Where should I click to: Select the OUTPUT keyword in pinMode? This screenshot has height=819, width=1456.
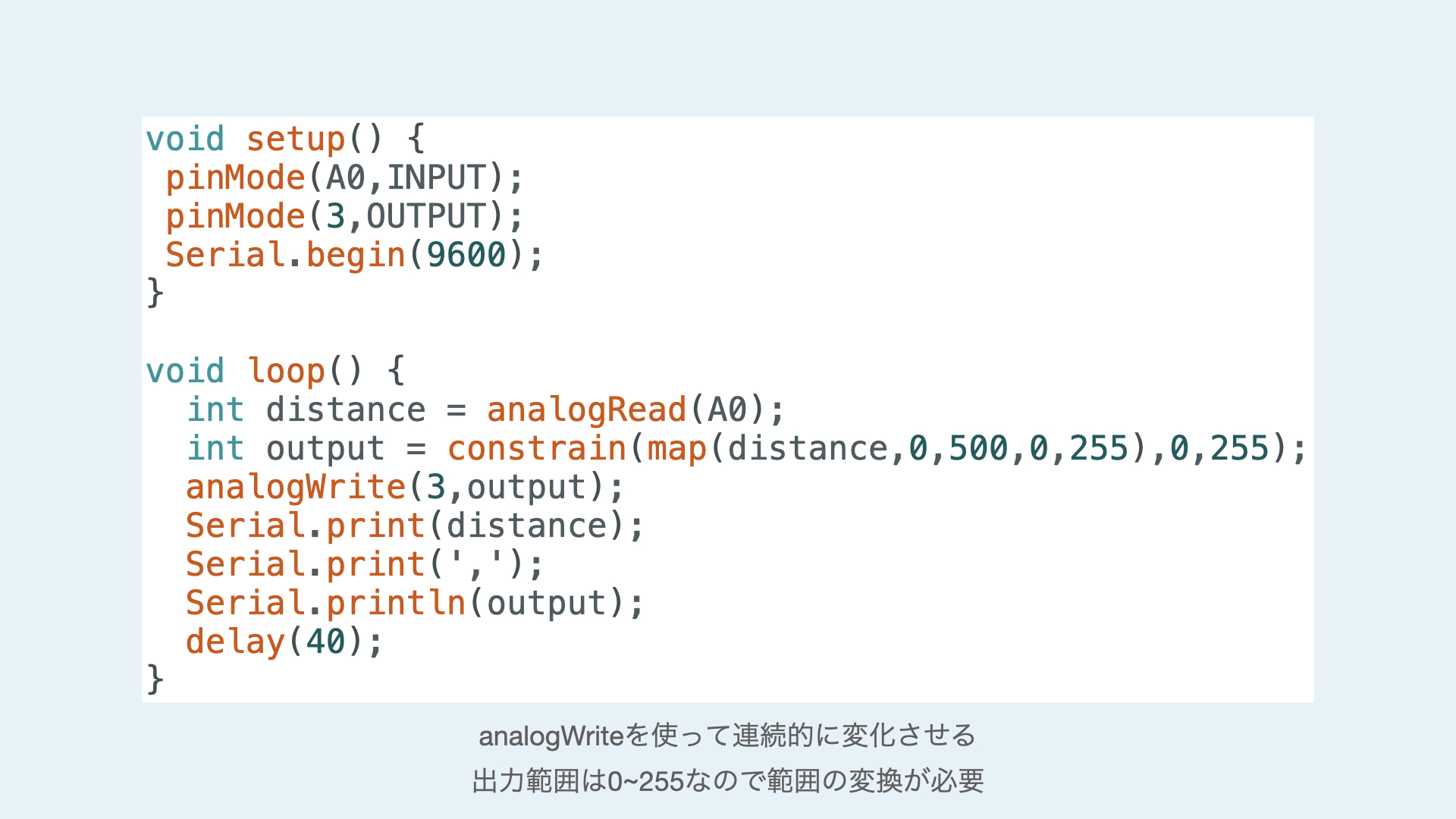426,217
